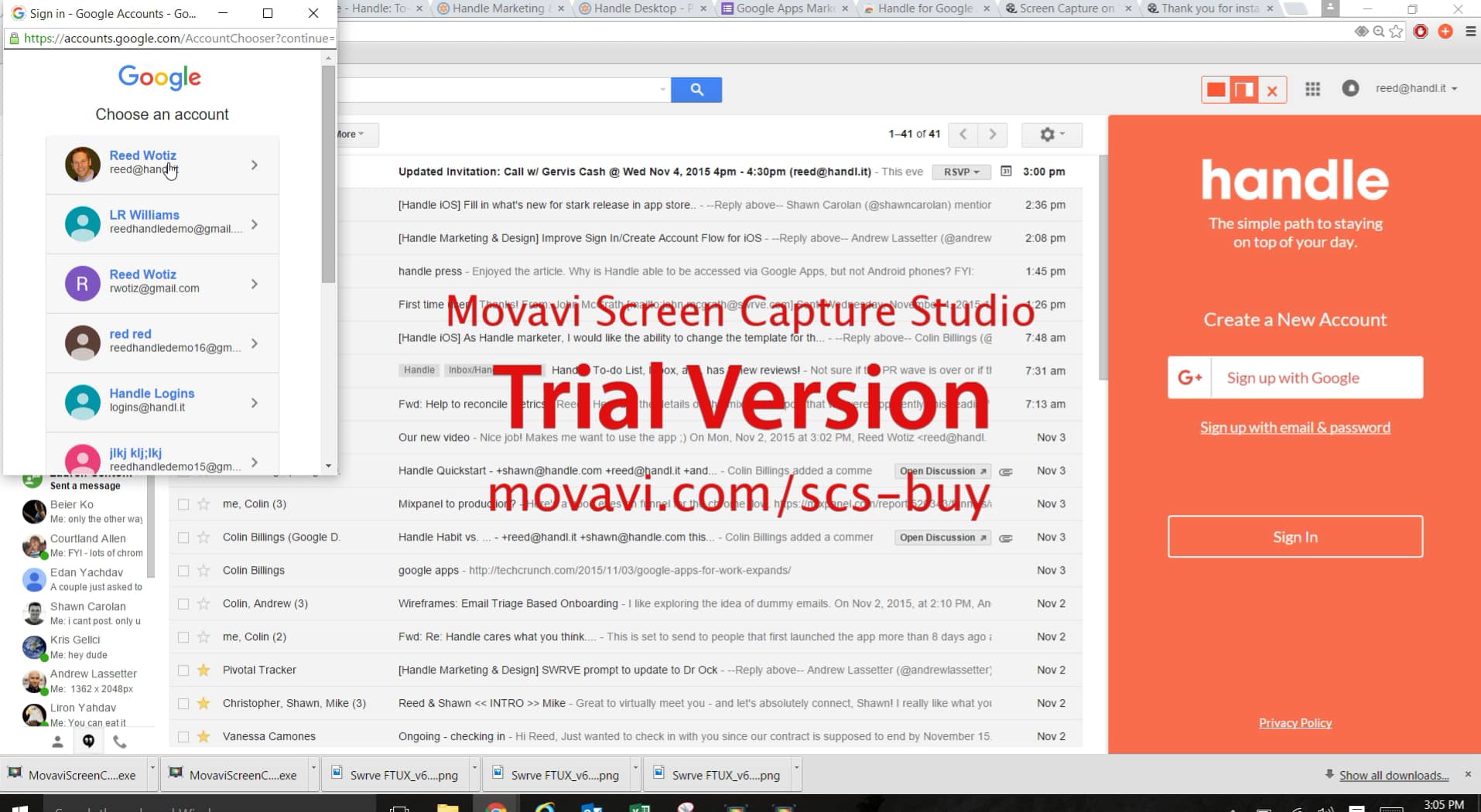Choose the Reed Wotiz account in the chooser
This screenshot has height=812, width=1481.
pyautogui.click(x=162, y=164)
